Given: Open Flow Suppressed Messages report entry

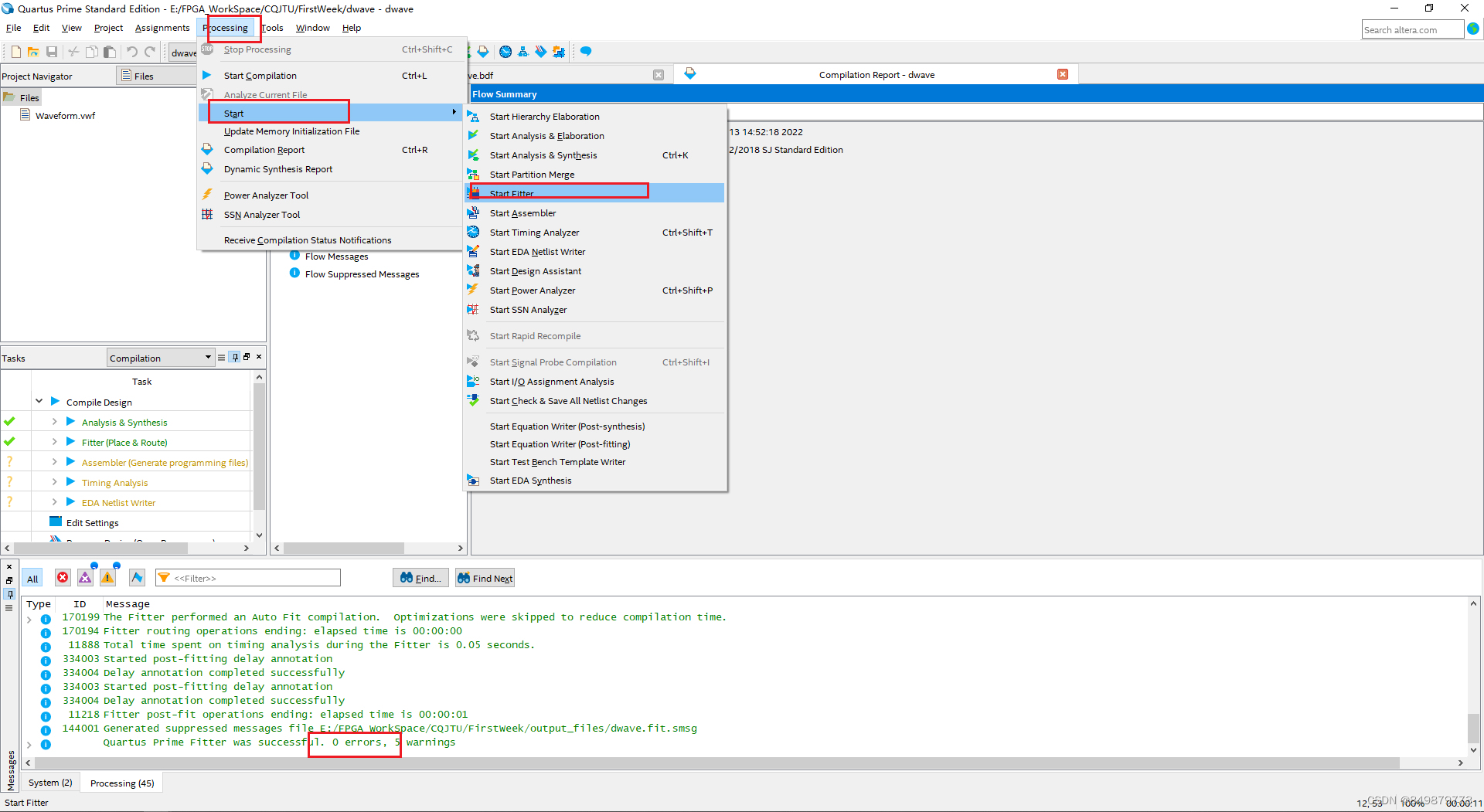Looking at the screenshot, I should coord(362,274).
